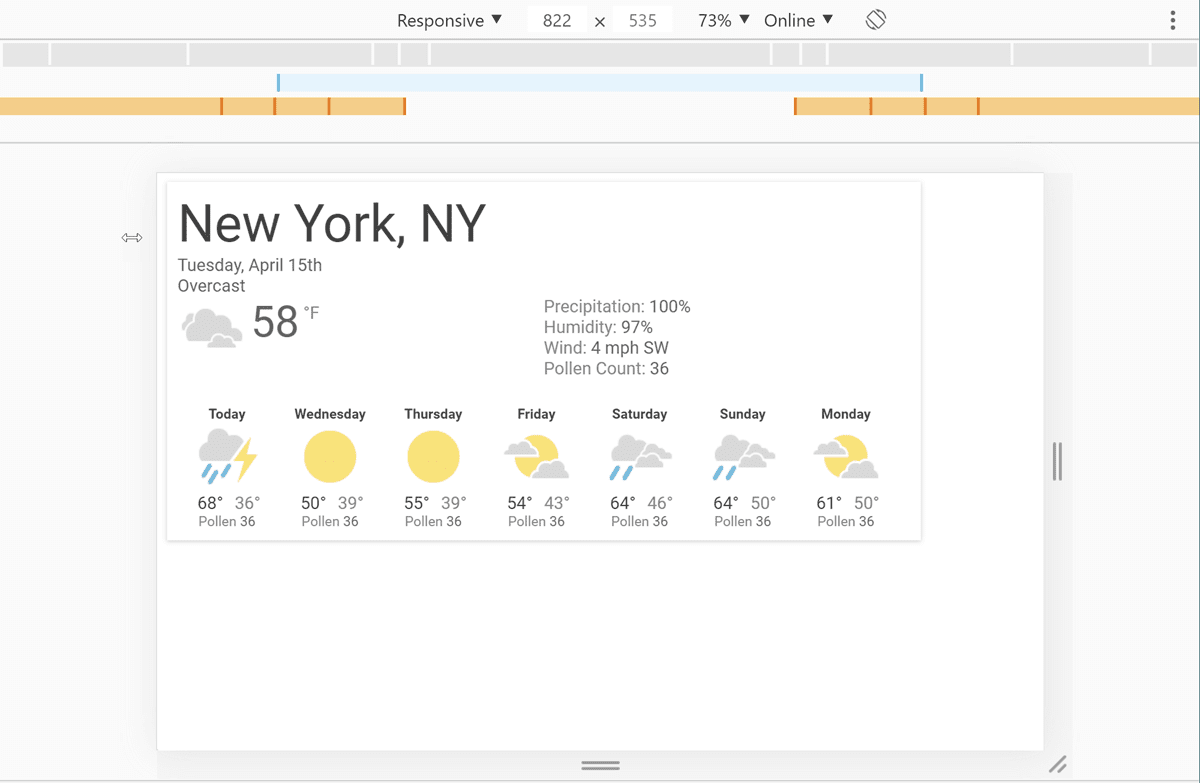1200x783 pixels.
Task: Click Wednesday's sun weather icon
Action: tap(330, 456)
